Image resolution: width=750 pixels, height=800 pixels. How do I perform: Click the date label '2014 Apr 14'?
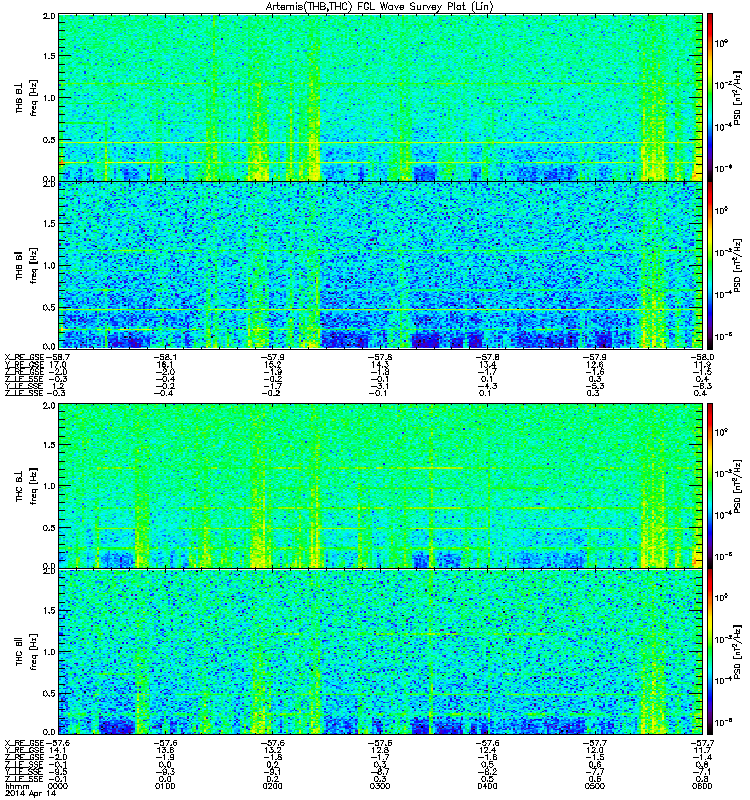tap(31, 793)
